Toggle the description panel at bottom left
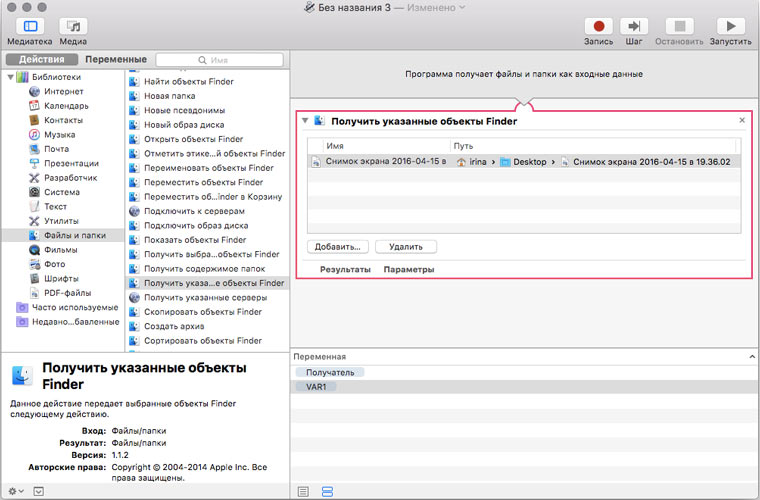760x500 pixels. tap(39, 491)
